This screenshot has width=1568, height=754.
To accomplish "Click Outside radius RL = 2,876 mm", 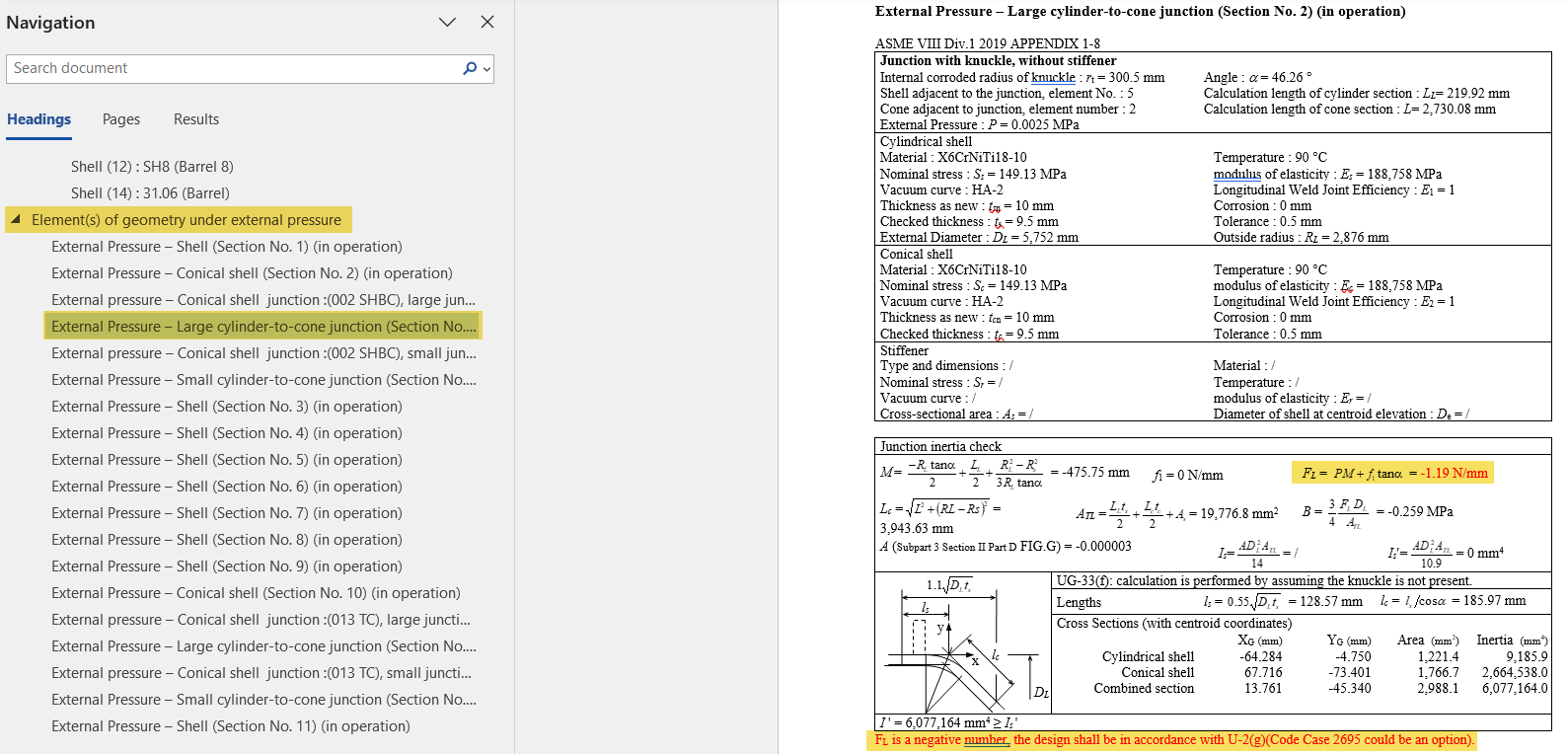I will [1301, 237].
